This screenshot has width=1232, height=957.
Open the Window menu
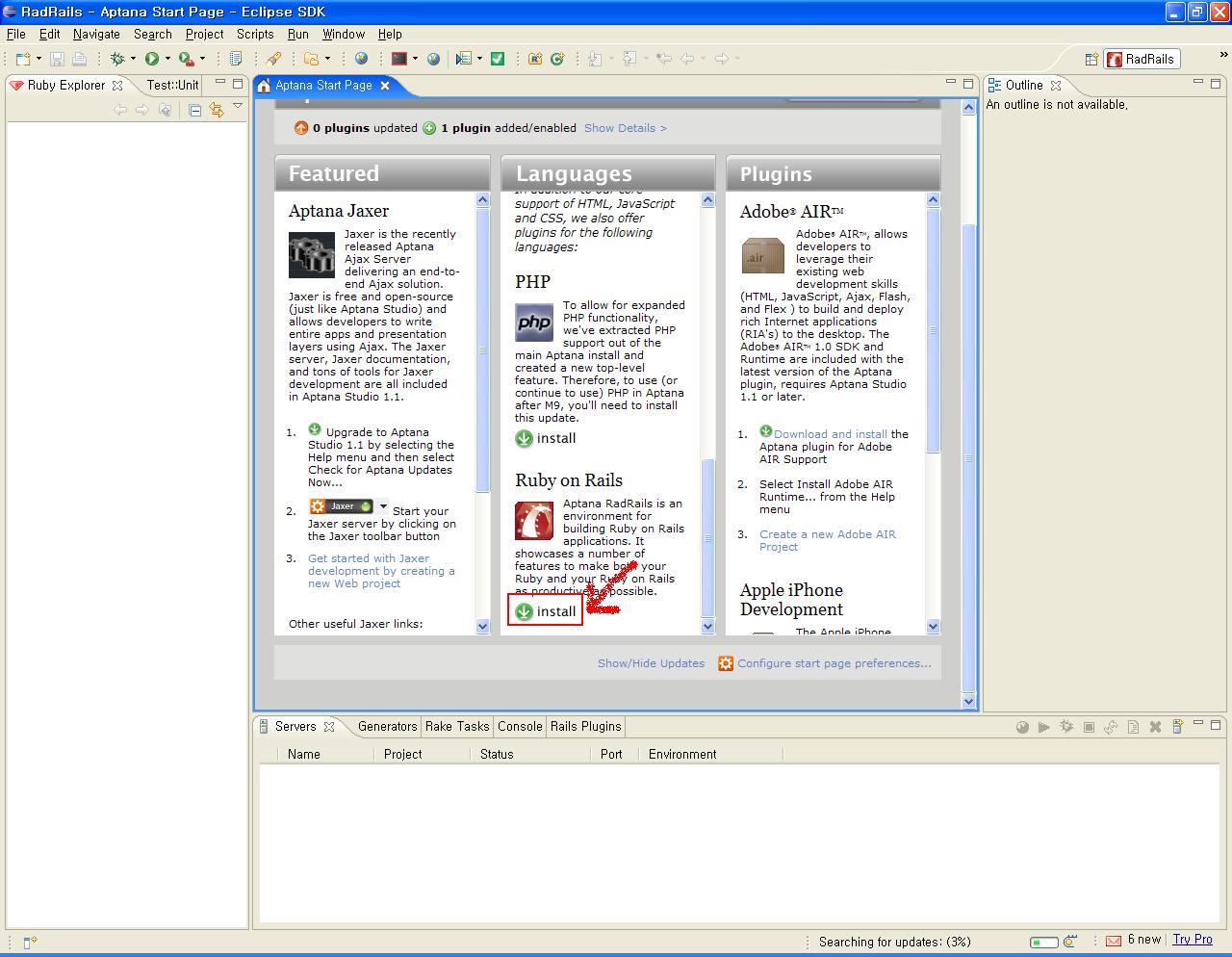click(x=344, y=34)
